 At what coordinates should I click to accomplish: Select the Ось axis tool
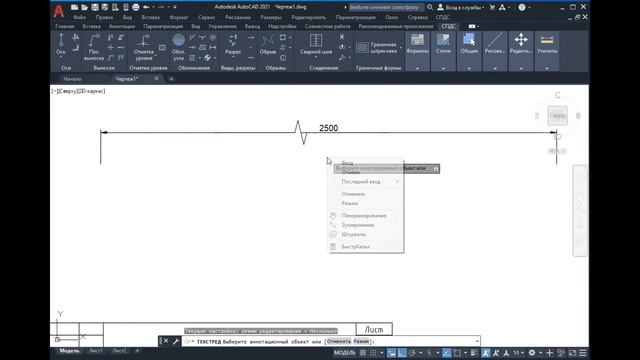pyautogui.click(x=61, y=44)
